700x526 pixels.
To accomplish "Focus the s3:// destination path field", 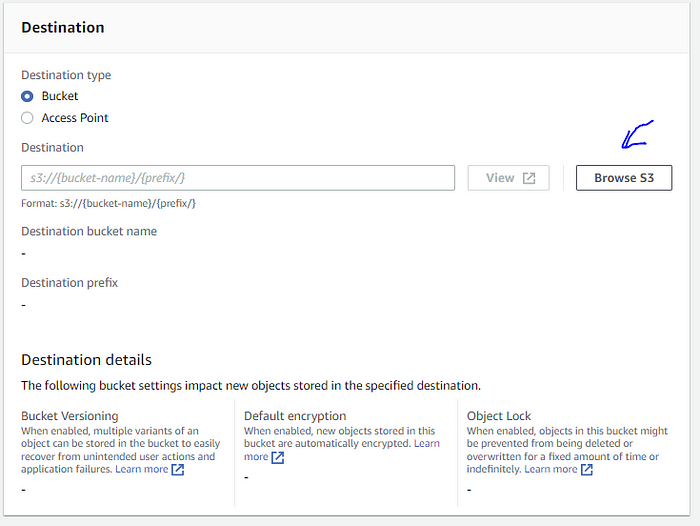I will 238,178.
